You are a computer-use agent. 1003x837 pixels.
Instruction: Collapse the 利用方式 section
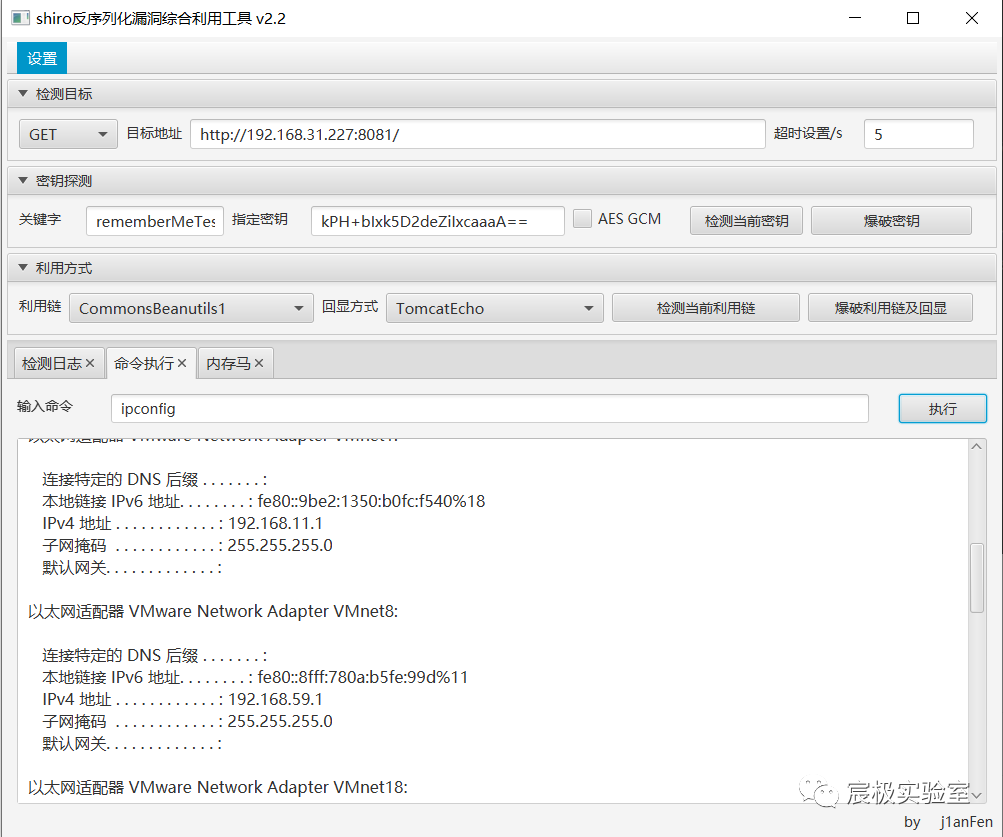23,268
